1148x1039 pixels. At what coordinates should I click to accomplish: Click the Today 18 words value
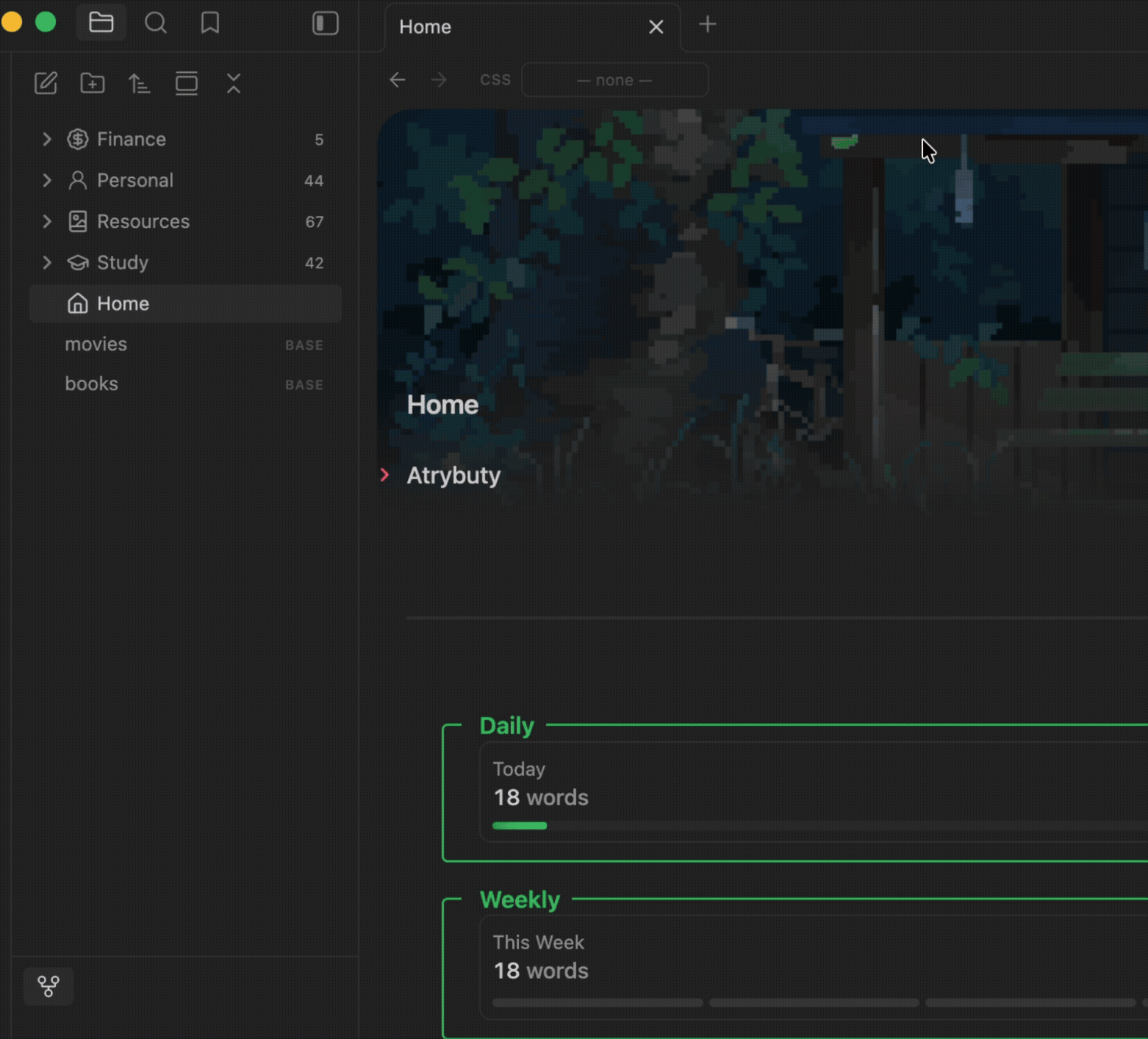(x=541, y=797)
